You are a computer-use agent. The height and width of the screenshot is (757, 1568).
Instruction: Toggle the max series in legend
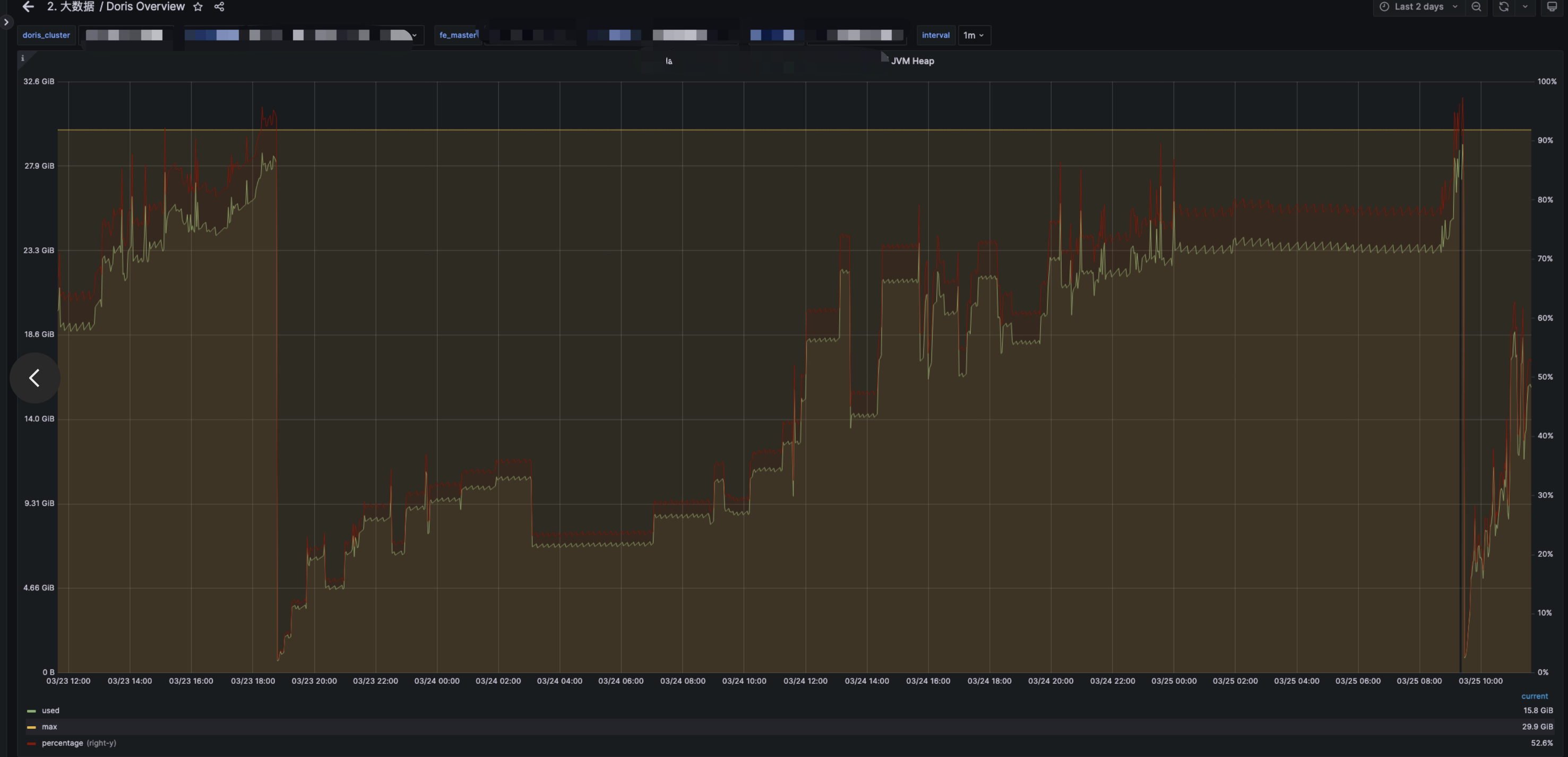[49, 727]
